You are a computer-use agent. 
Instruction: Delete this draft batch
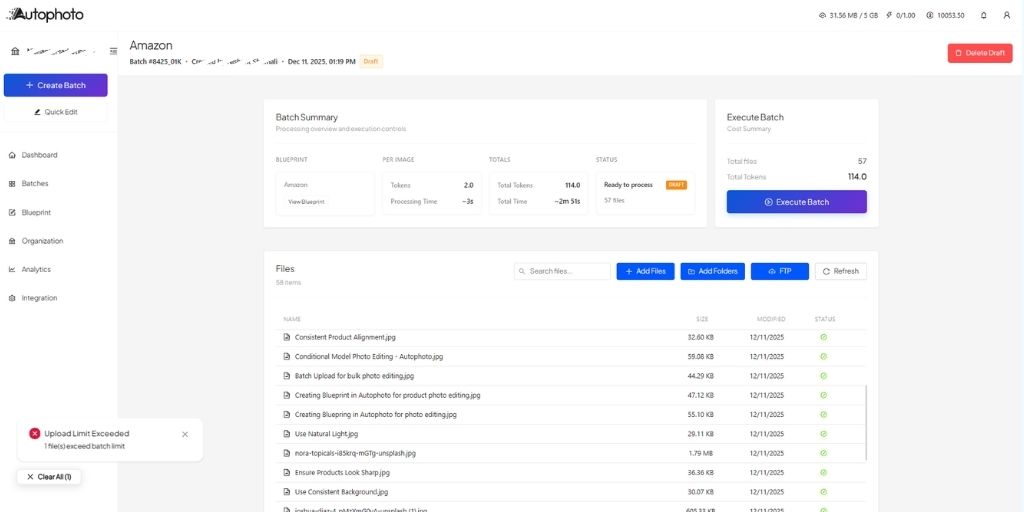980,53
